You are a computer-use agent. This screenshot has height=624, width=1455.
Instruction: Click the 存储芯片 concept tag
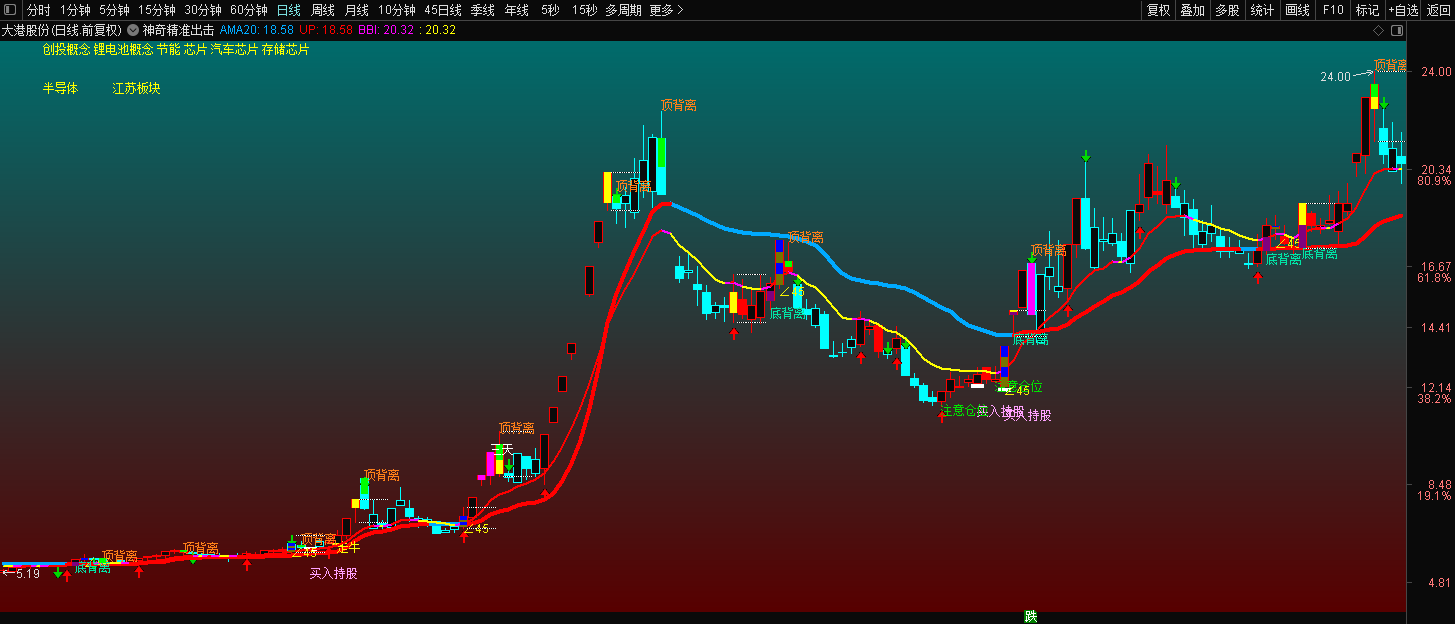(286, 49)
